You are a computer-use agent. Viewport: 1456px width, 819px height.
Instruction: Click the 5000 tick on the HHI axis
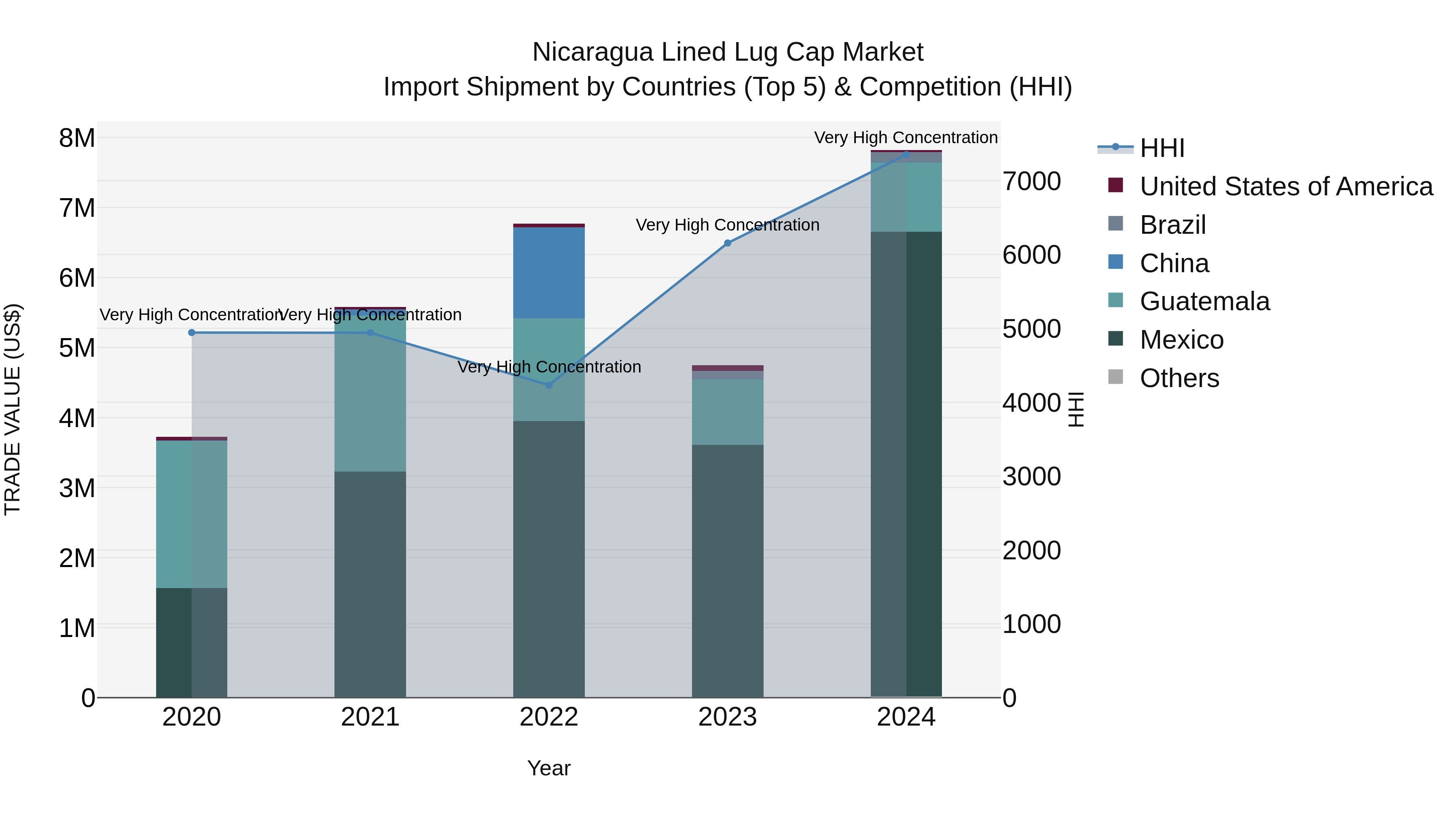pyautogui.click(x=1031, y=329)
